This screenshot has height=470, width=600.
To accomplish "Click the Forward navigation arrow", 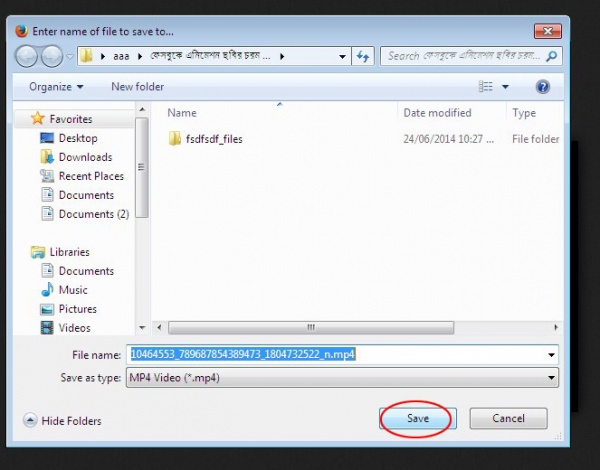I will pos(52,56).
